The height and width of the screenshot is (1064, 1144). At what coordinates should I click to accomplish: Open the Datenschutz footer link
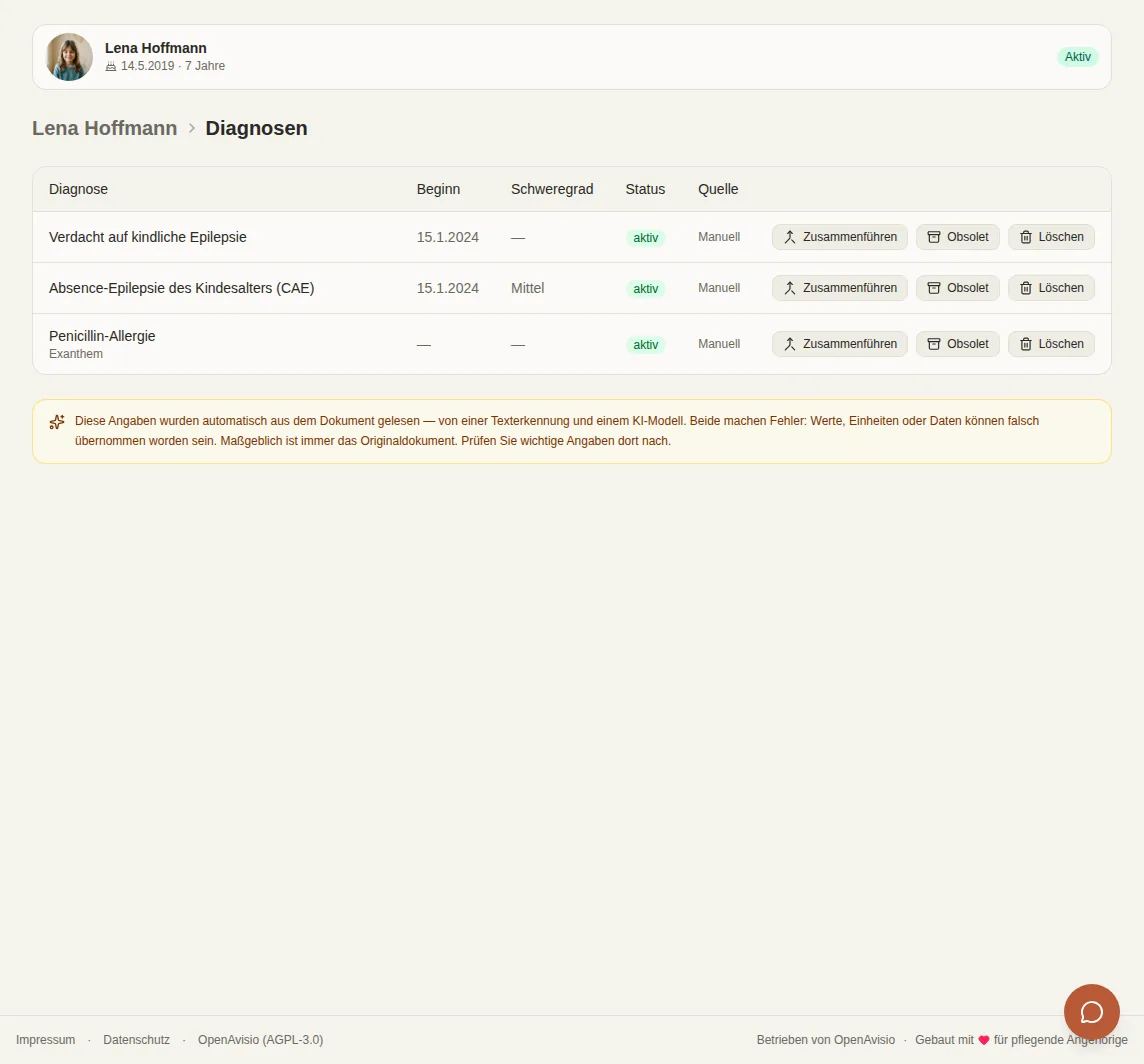(x=136, y=1040)
